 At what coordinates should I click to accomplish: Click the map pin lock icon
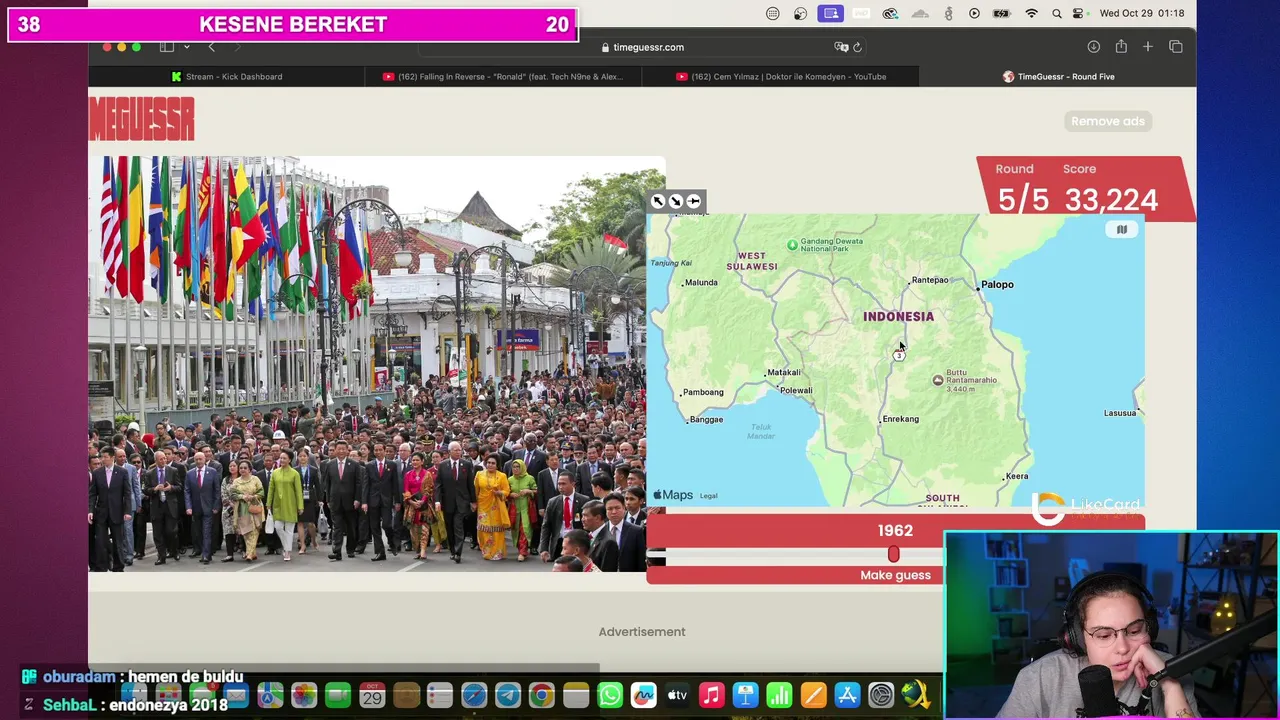694,202
